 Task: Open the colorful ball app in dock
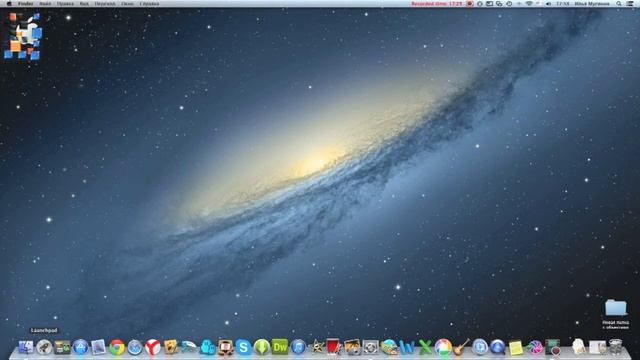coord(443,347)
